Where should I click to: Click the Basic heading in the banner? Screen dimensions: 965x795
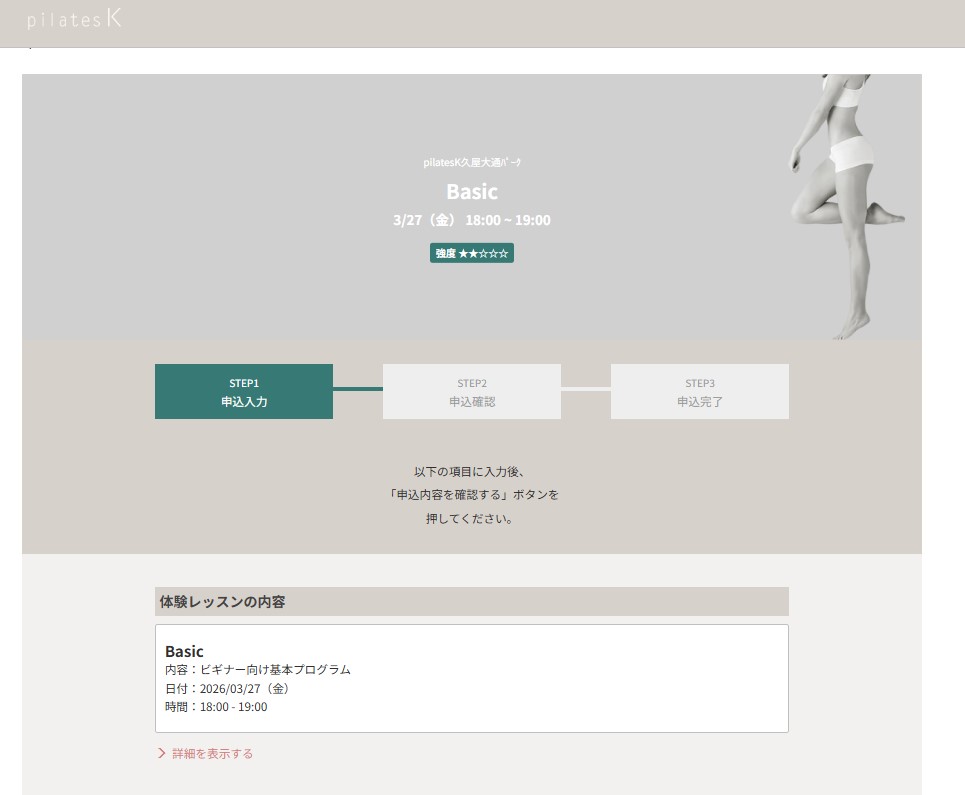click(472, 191)
